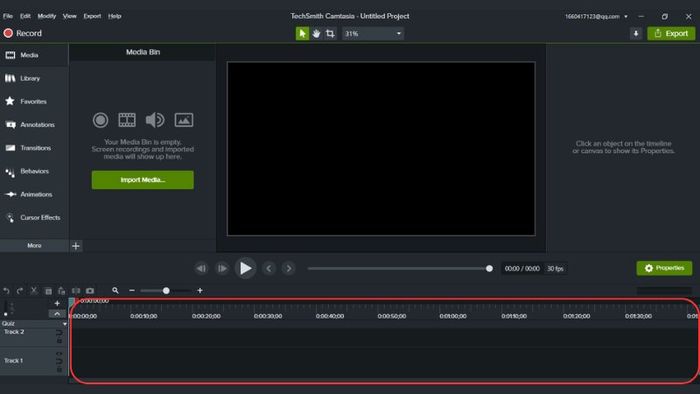The height and width of the screenshot is (394, 700).
Task: Open the account email dropdown
Action: (x=596, y=17)
